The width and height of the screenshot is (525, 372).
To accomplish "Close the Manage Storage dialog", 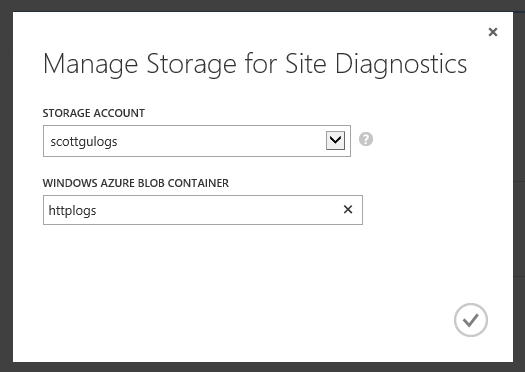I will click(x=493, y=32).
